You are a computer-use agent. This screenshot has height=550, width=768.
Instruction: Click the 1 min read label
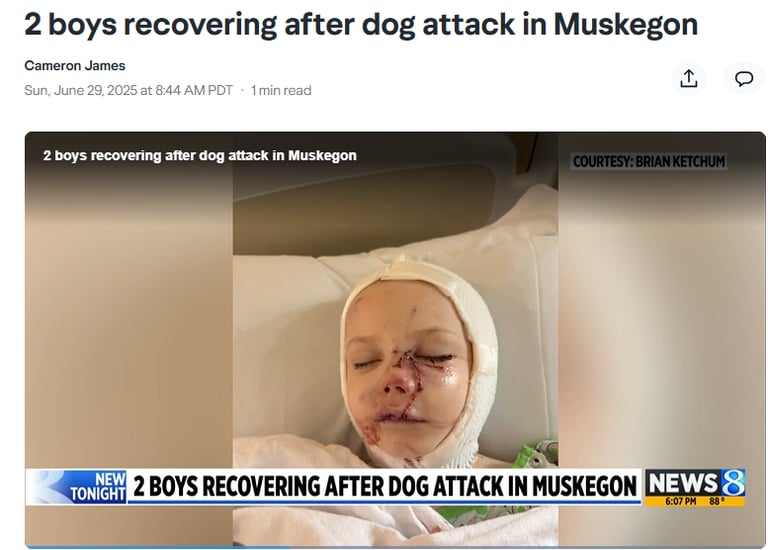[x=281, y=91]
